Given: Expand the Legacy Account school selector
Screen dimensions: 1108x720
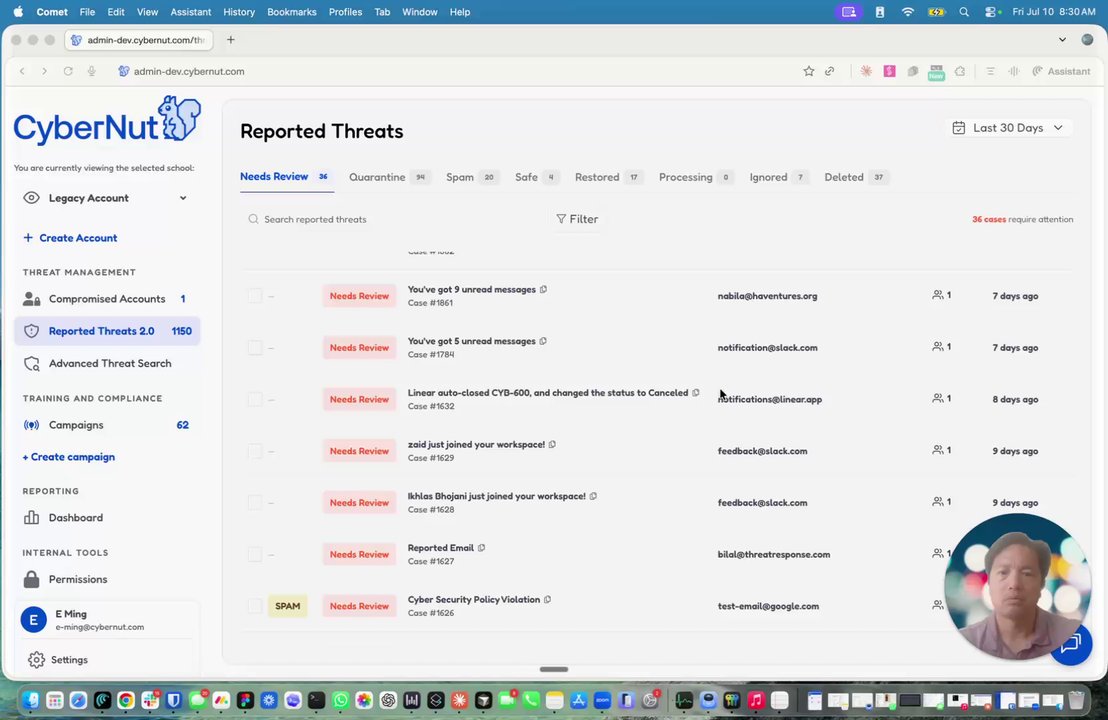Looking at the screenshot, I should 107,198.
